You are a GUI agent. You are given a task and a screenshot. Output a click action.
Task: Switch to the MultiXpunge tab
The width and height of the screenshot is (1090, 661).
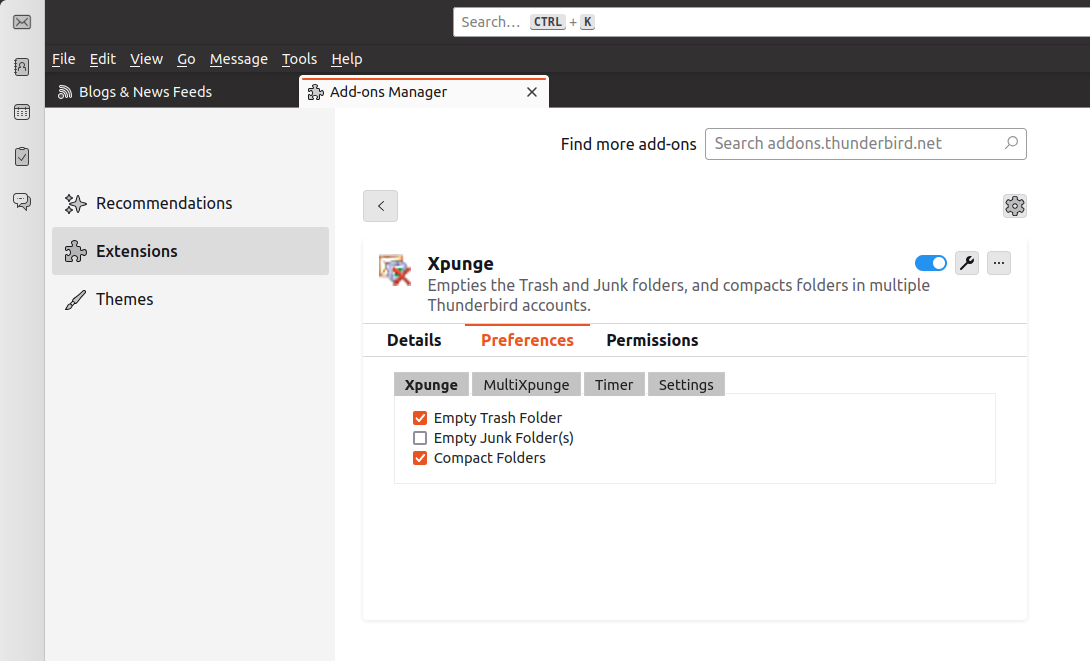tap(526, 385)
